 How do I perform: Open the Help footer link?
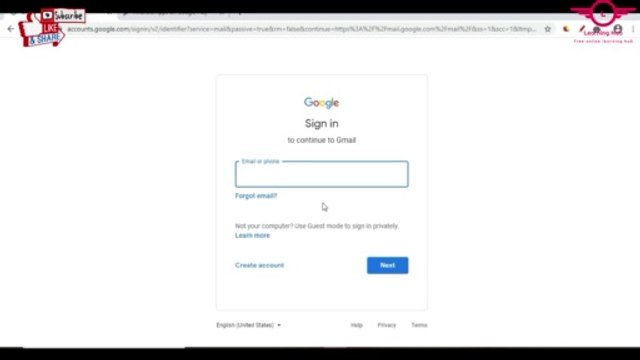(x=356, y=325)
